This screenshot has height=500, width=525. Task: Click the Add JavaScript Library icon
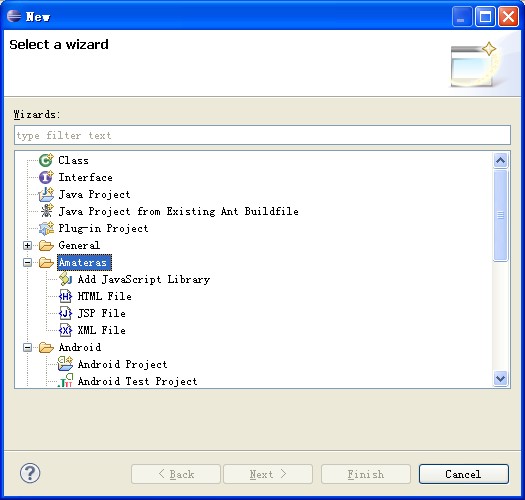[65, 279]
